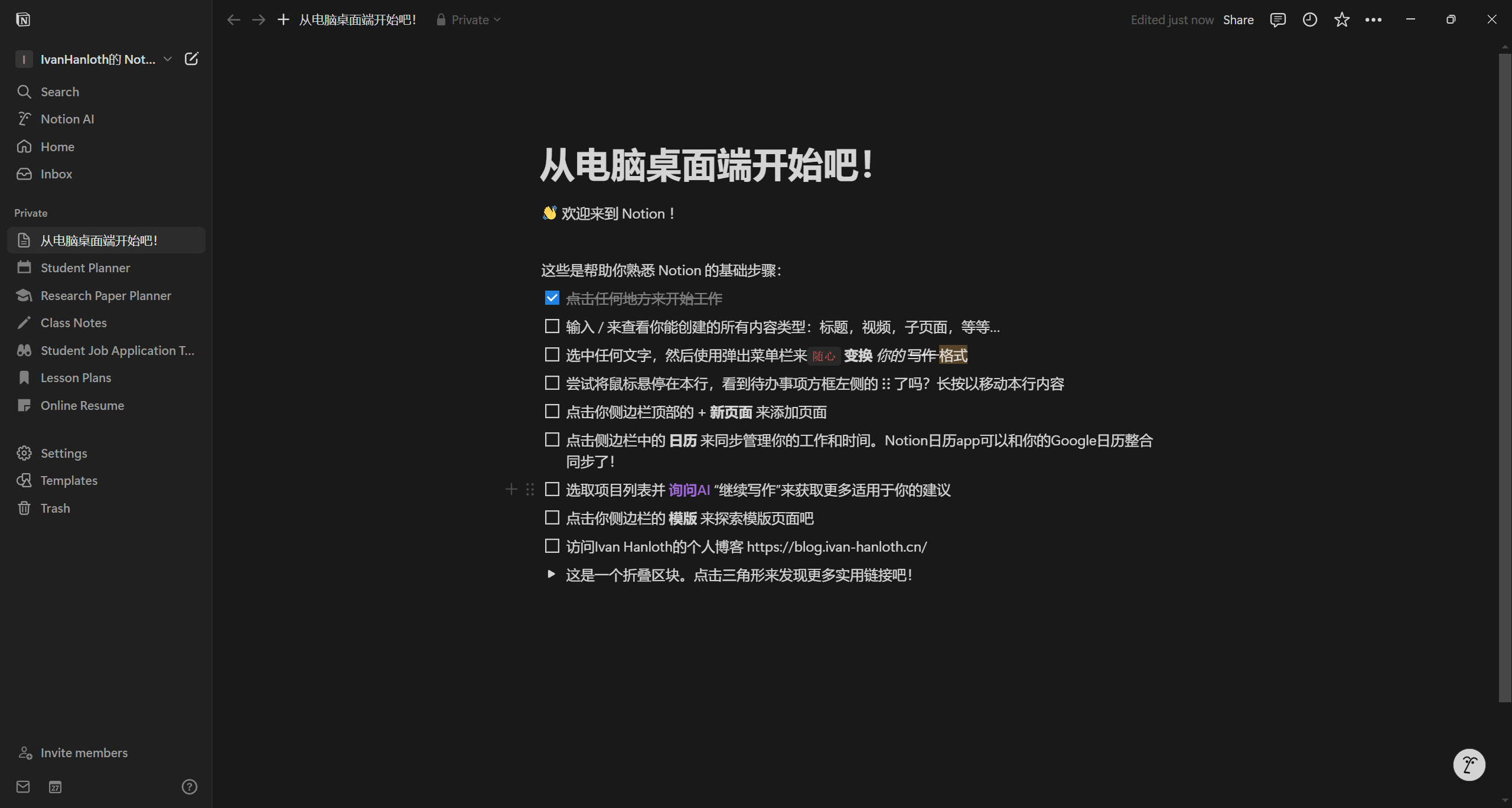Click the six-dot drag handle beside 询问AI row

[530, 489]
